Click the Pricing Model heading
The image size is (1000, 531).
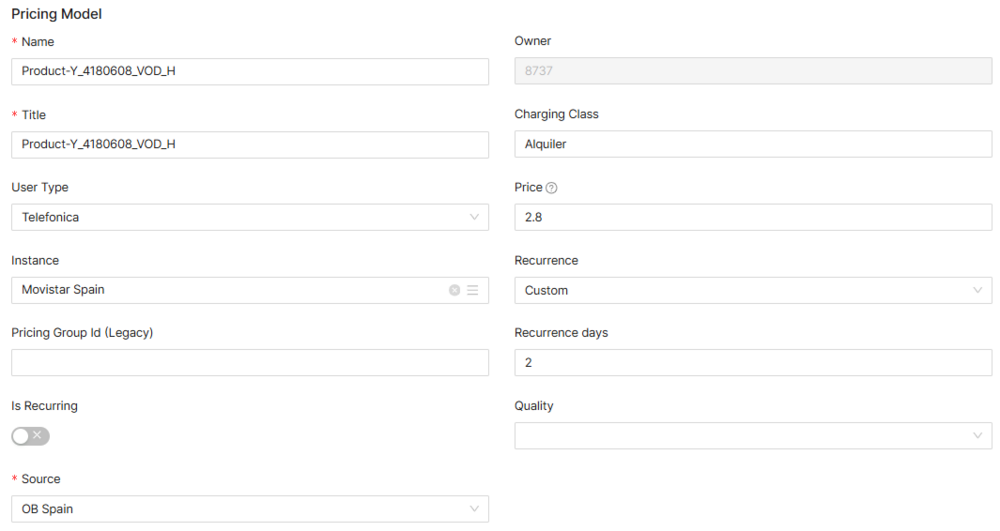(x=56, y=14)
